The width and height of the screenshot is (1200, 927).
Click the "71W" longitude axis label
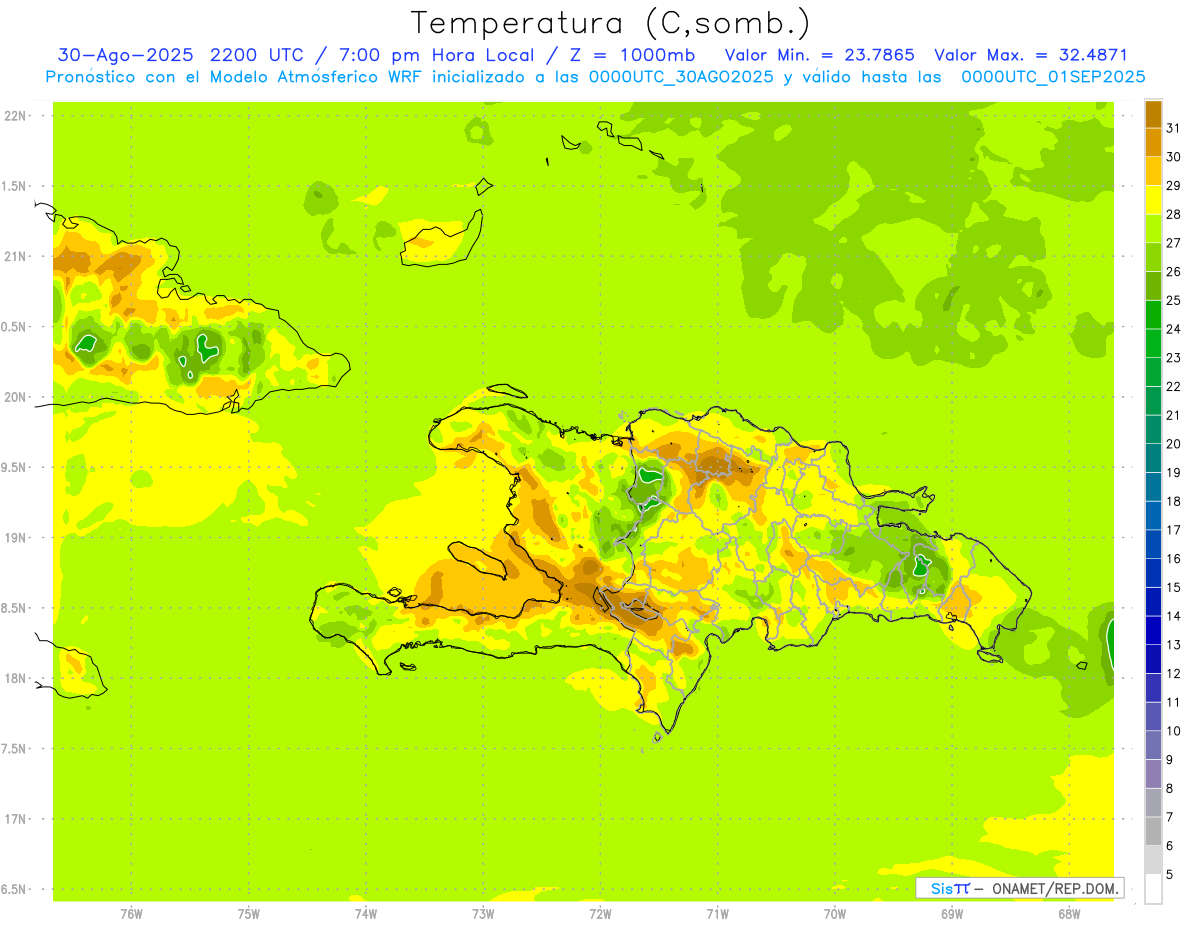[x=717, y=913]
